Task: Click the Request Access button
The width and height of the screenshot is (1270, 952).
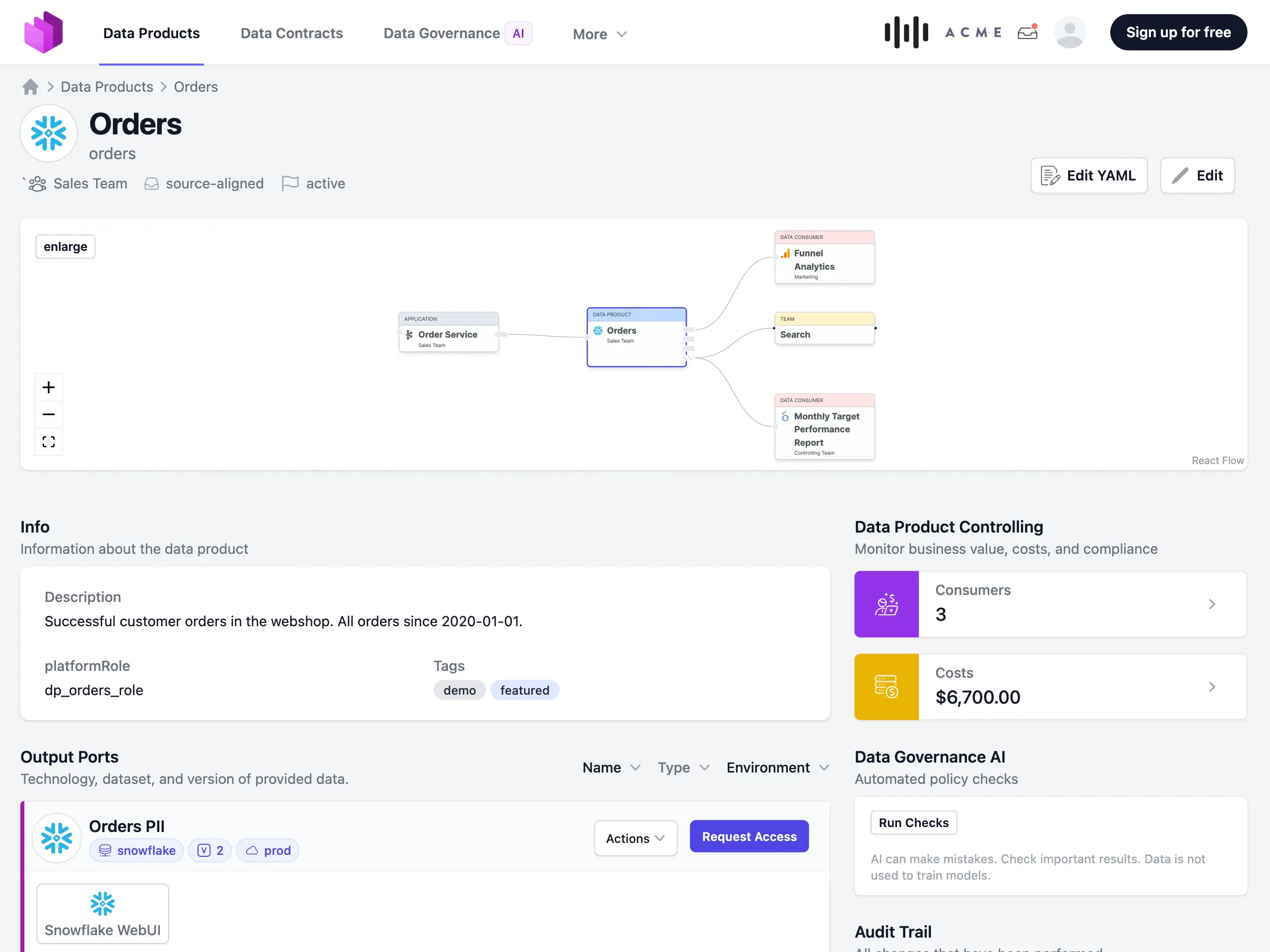Action: point(749,836)
